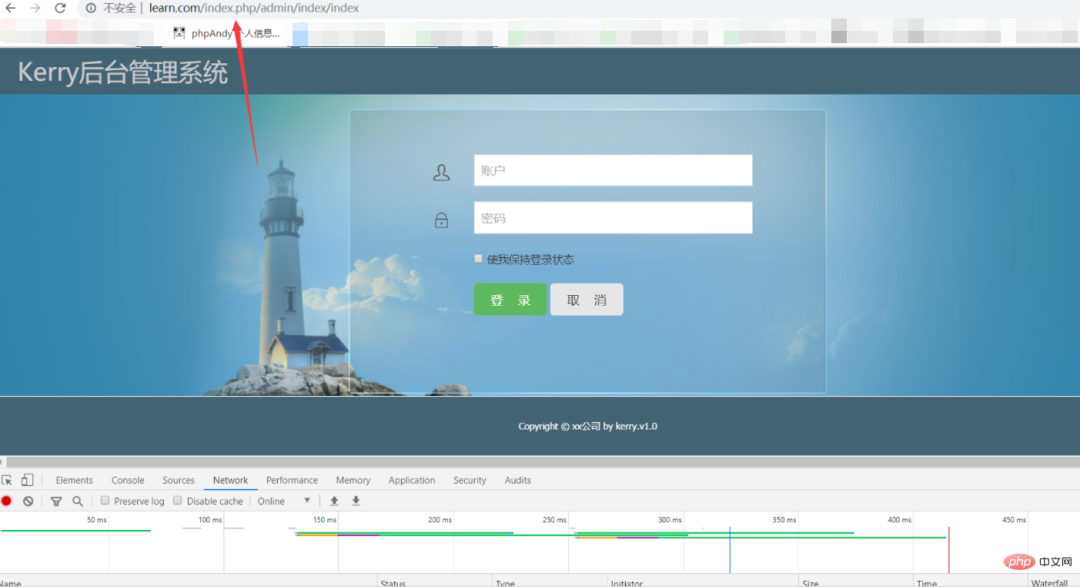Enable the Disable cache checkbox

[178, 501]
